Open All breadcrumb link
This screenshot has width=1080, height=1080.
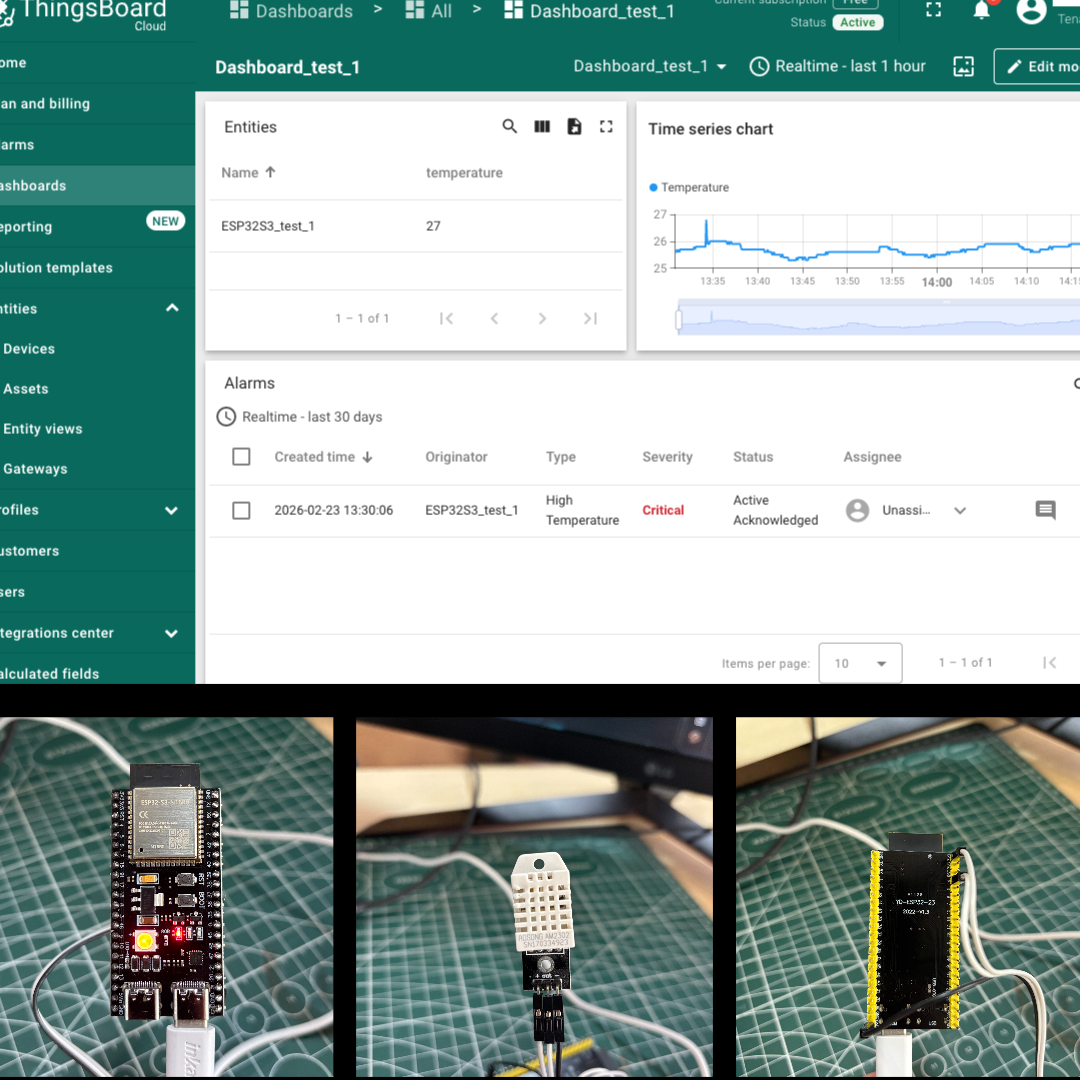[428, 11]
